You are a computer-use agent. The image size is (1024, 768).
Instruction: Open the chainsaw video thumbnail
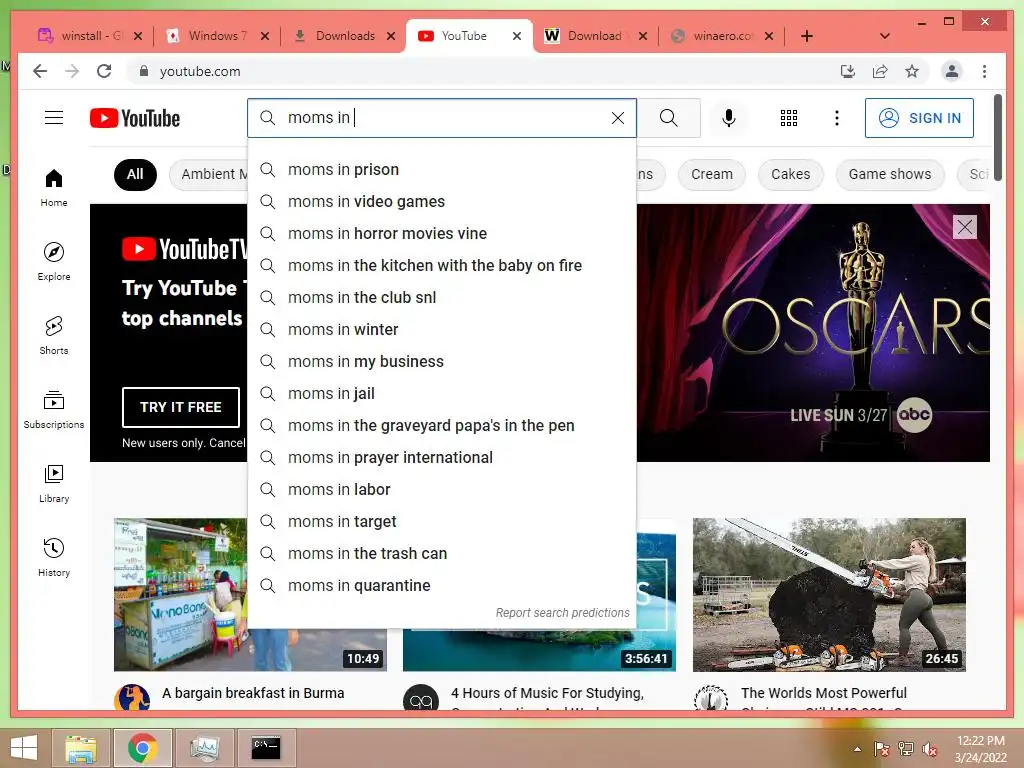(829, 594)
